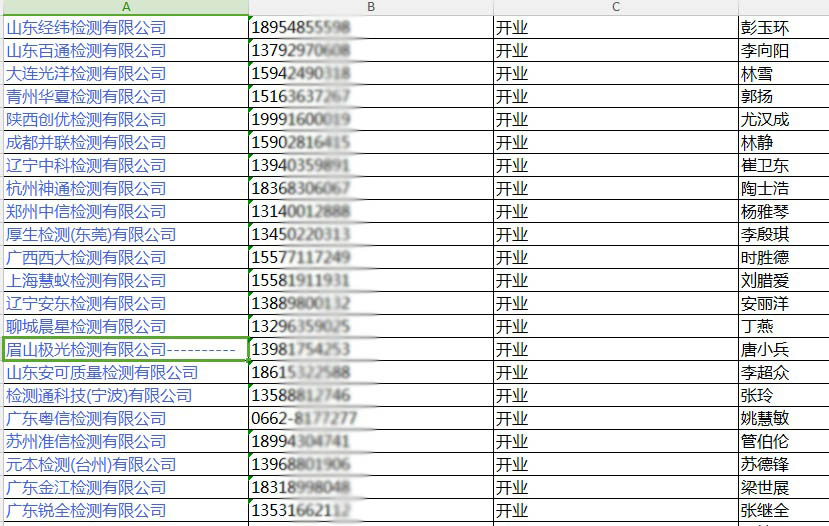
Task: Select column B header
Action: [371, 7]
